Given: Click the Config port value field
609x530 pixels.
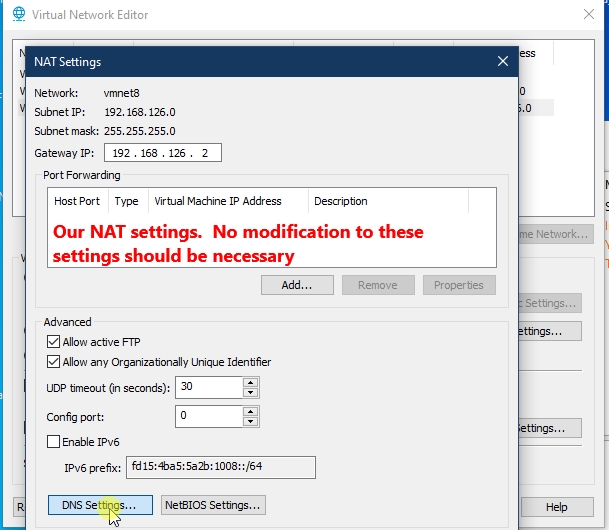Looking at the screenshot, I should (x=209, y=416).
